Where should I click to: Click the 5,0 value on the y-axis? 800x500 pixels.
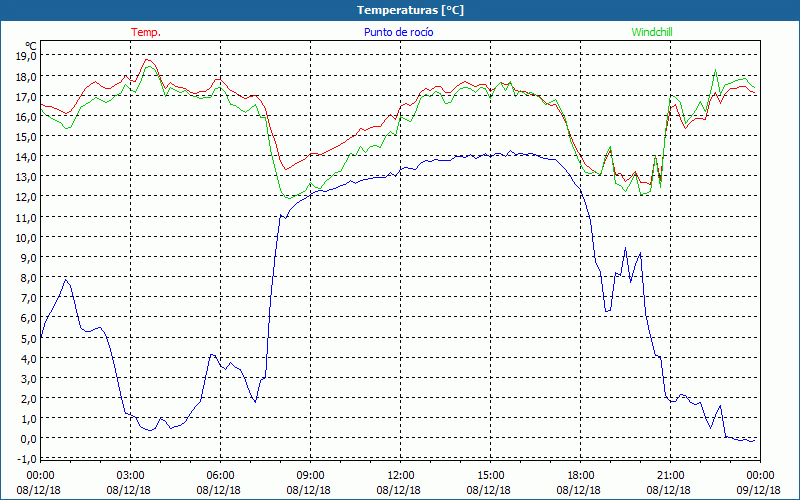tap(29, 338)
